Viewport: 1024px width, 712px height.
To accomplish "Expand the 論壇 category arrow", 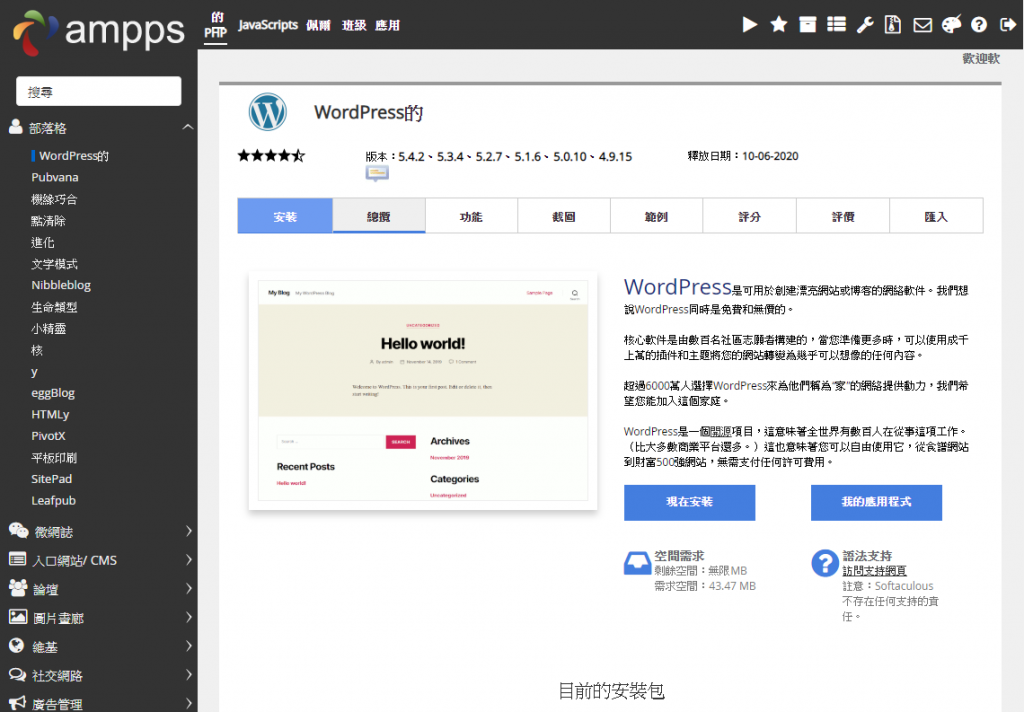I will click(189, 589).
